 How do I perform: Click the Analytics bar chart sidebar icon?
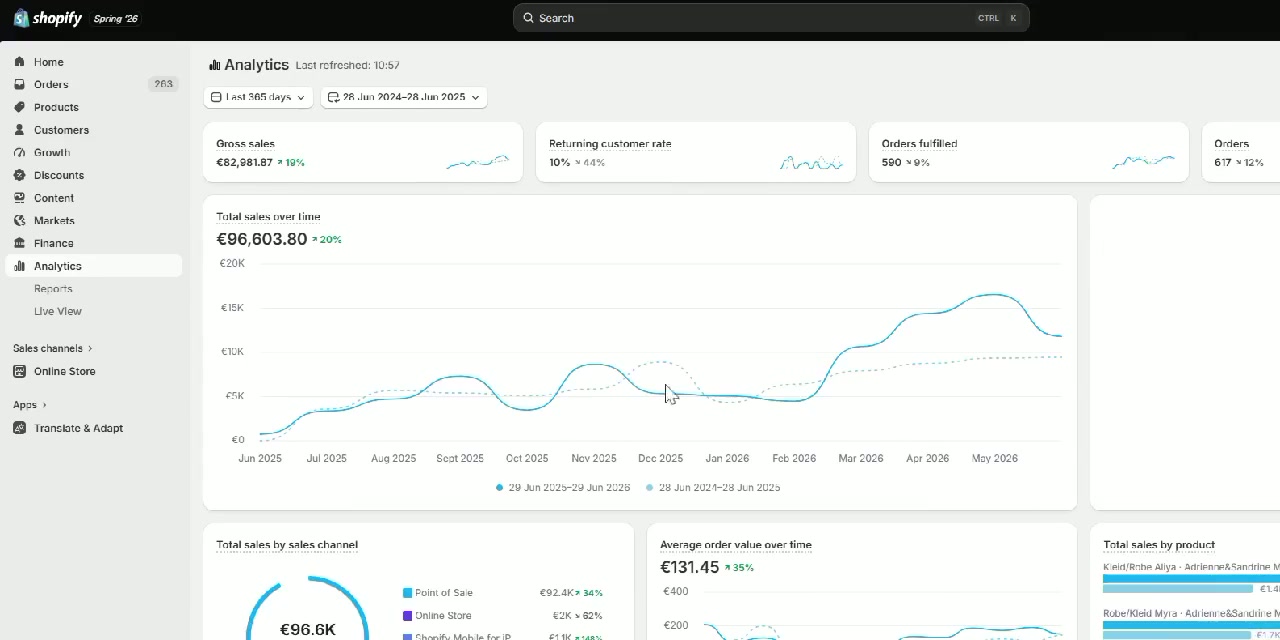[x=19, y=266]
